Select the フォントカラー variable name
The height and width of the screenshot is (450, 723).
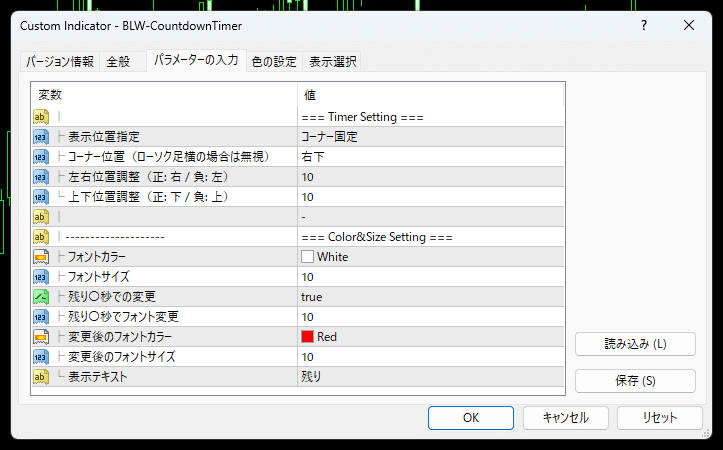97,257
